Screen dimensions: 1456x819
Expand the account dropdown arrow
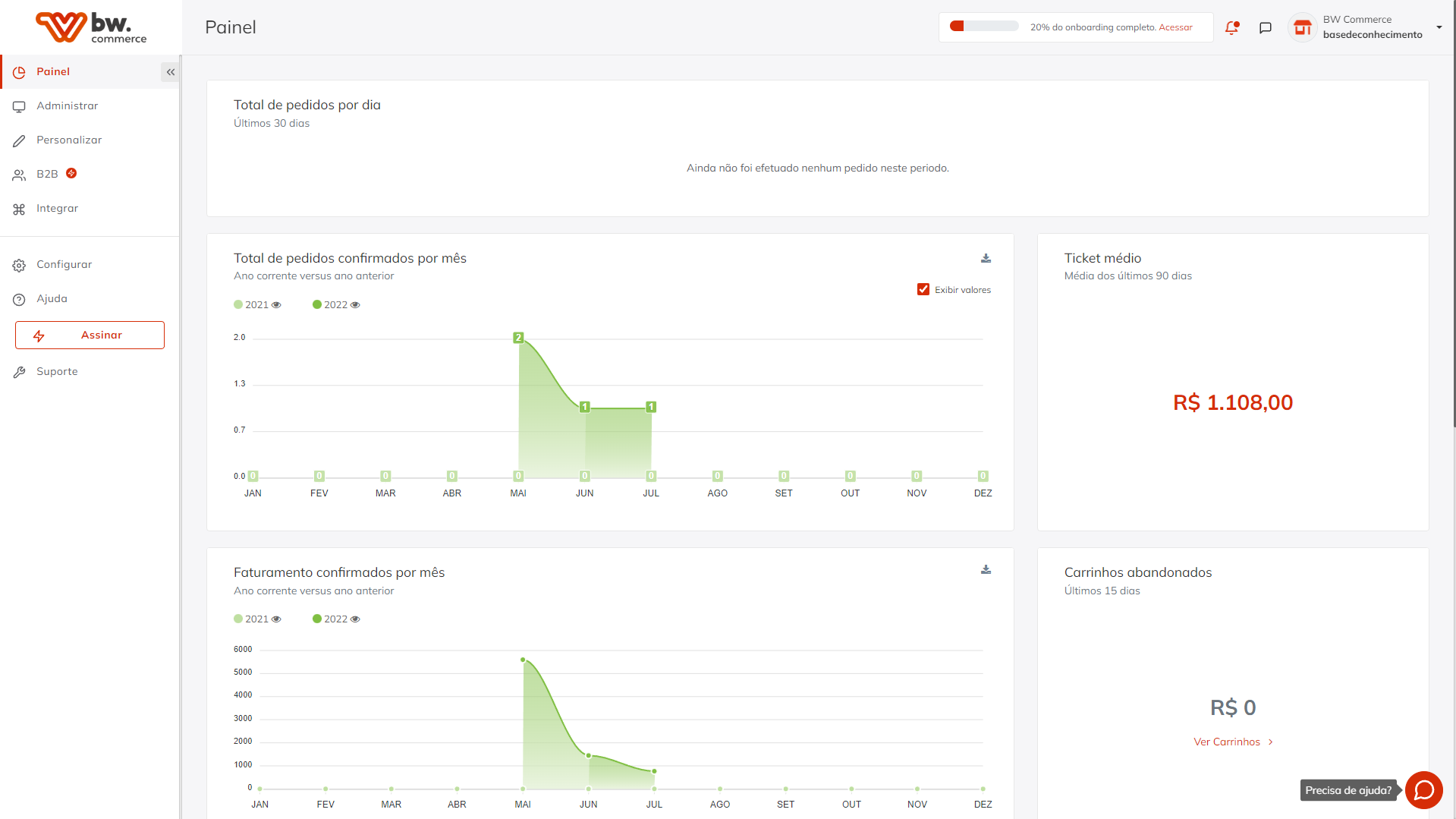(1439, 27)
